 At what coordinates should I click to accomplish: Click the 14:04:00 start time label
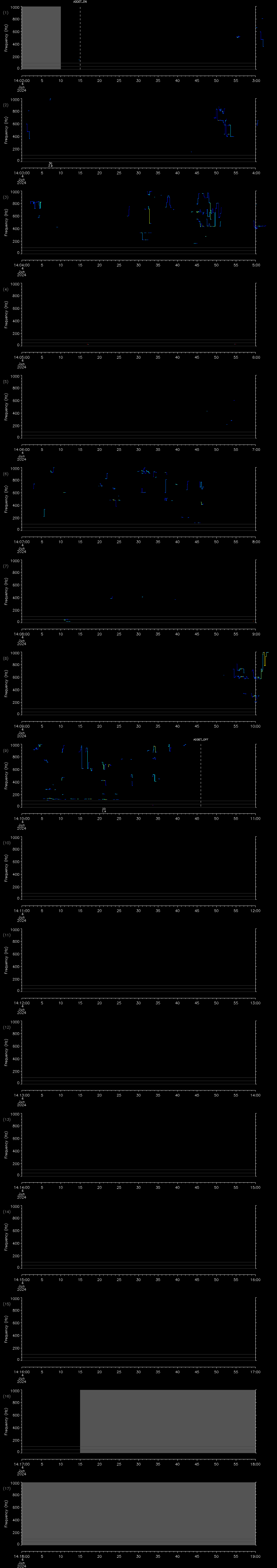(21, 265)
